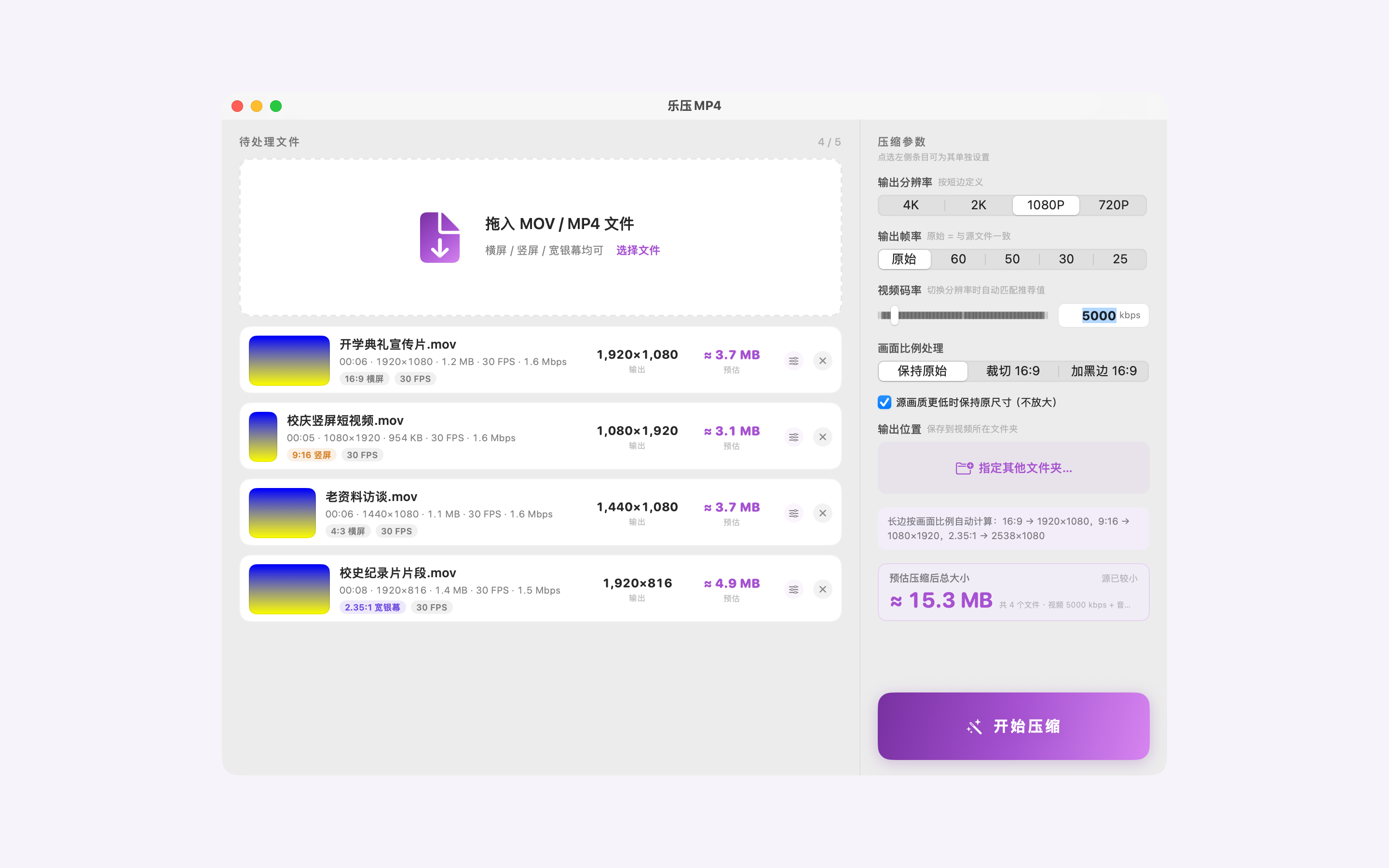Image resolution: width=1389 pixels, height=868 pixels.
Task: Click the 选择文件 link
Action: tap(638, 250)
